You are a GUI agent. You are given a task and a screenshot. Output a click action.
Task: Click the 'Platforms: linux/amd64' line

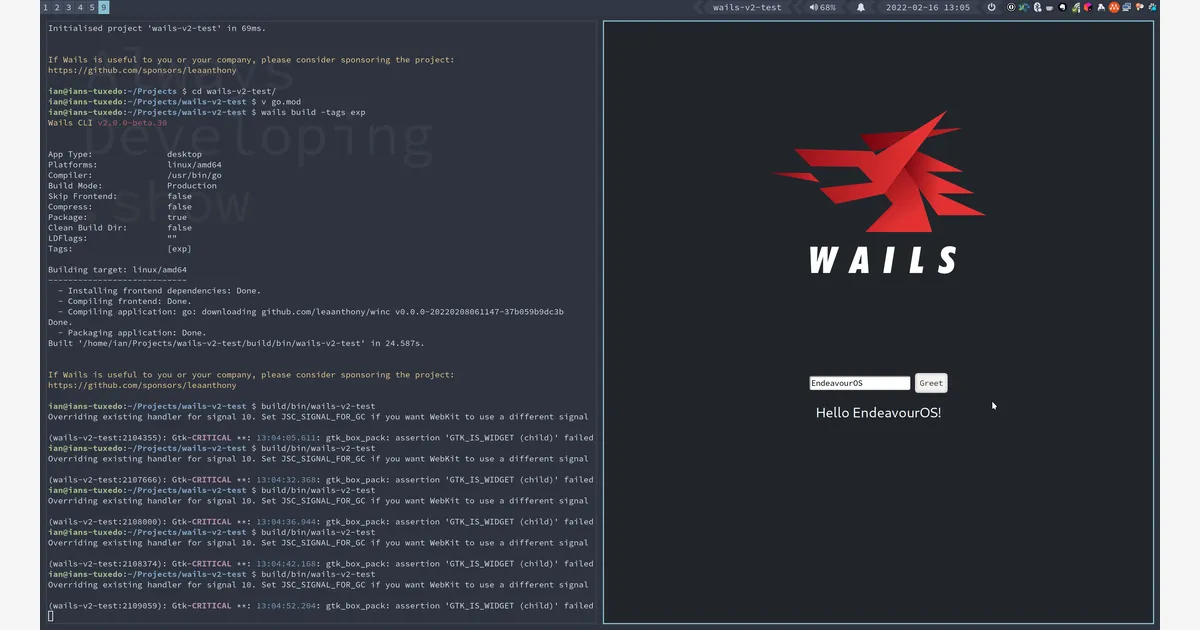pyautogui.click(x=135, y=165)
